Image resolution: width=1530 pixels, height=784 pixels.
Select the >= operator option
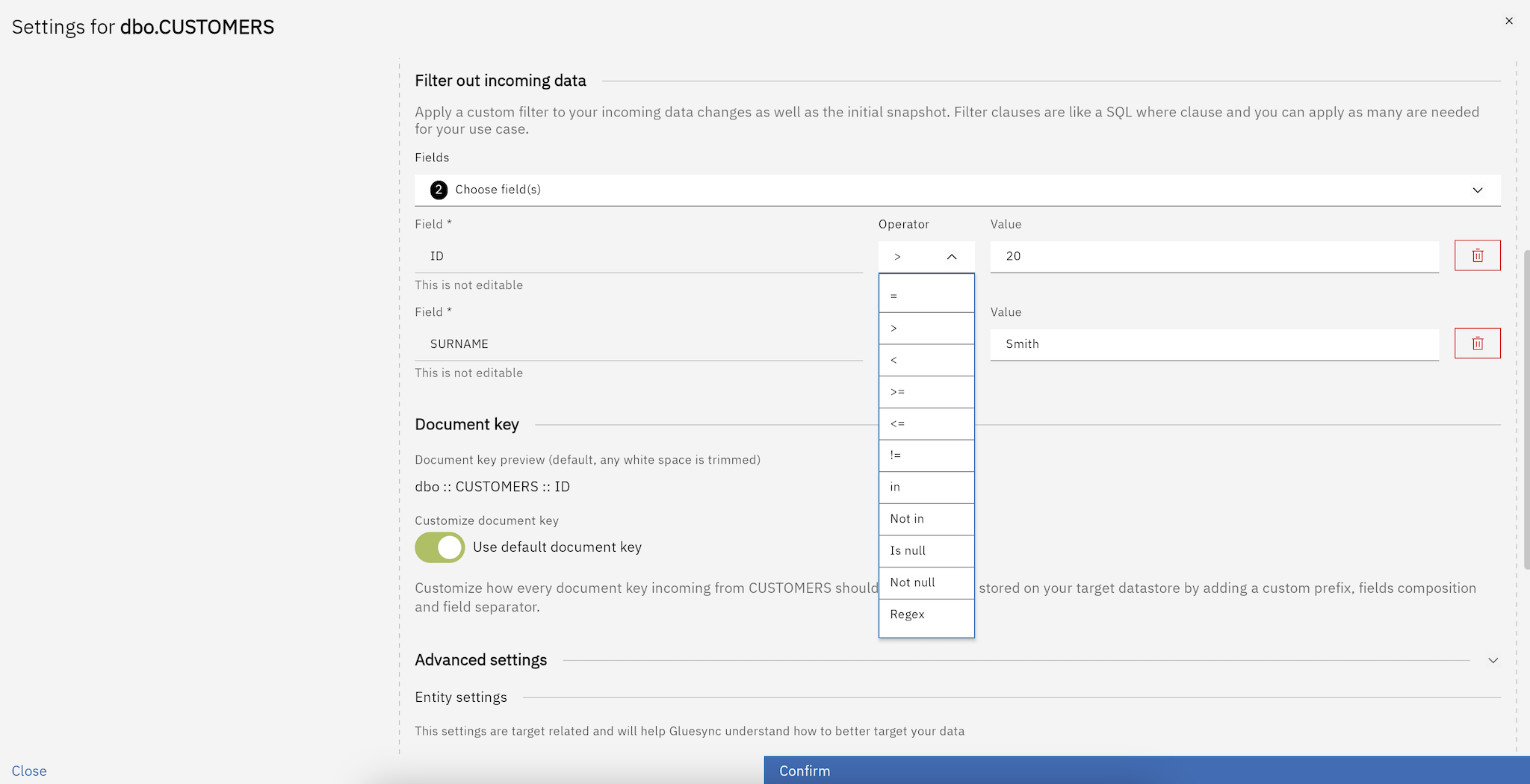(926, 392)
